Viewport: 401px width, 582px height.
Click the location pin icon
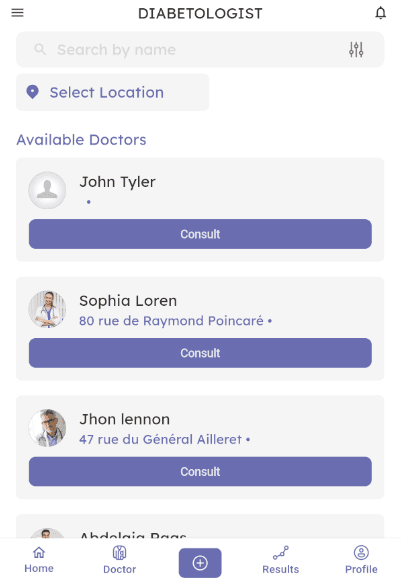pyautogui.click(x=33, y=92)
